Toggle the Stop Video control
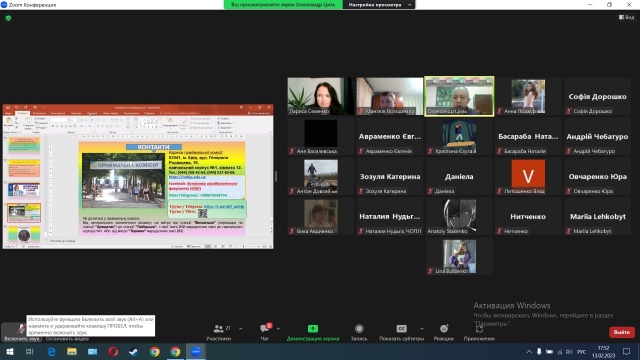Screen dimensions: 640x360 [67, 339]
